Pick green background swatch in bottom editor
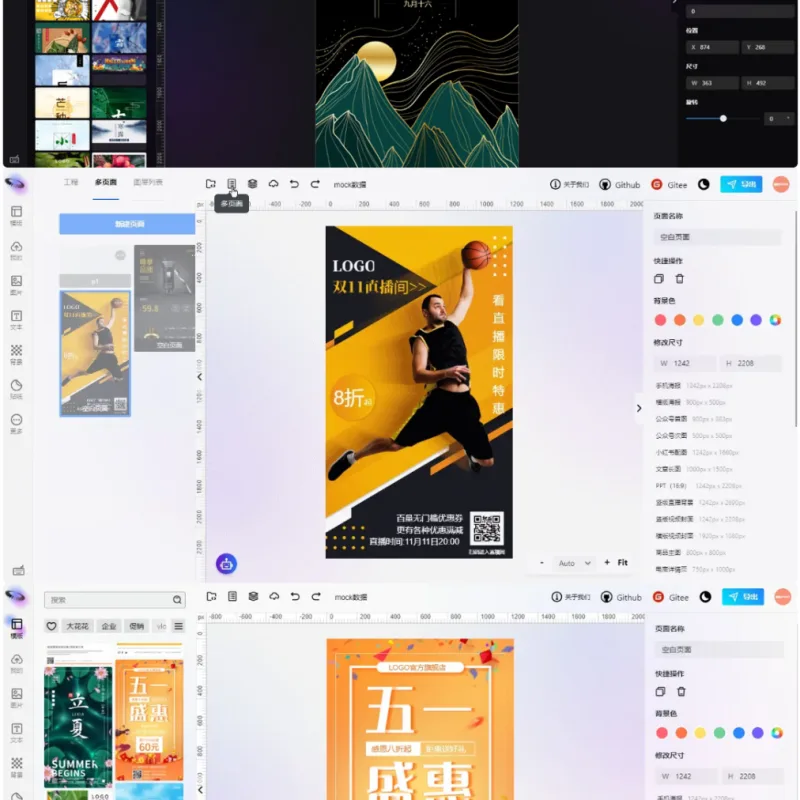 (719, 733)
